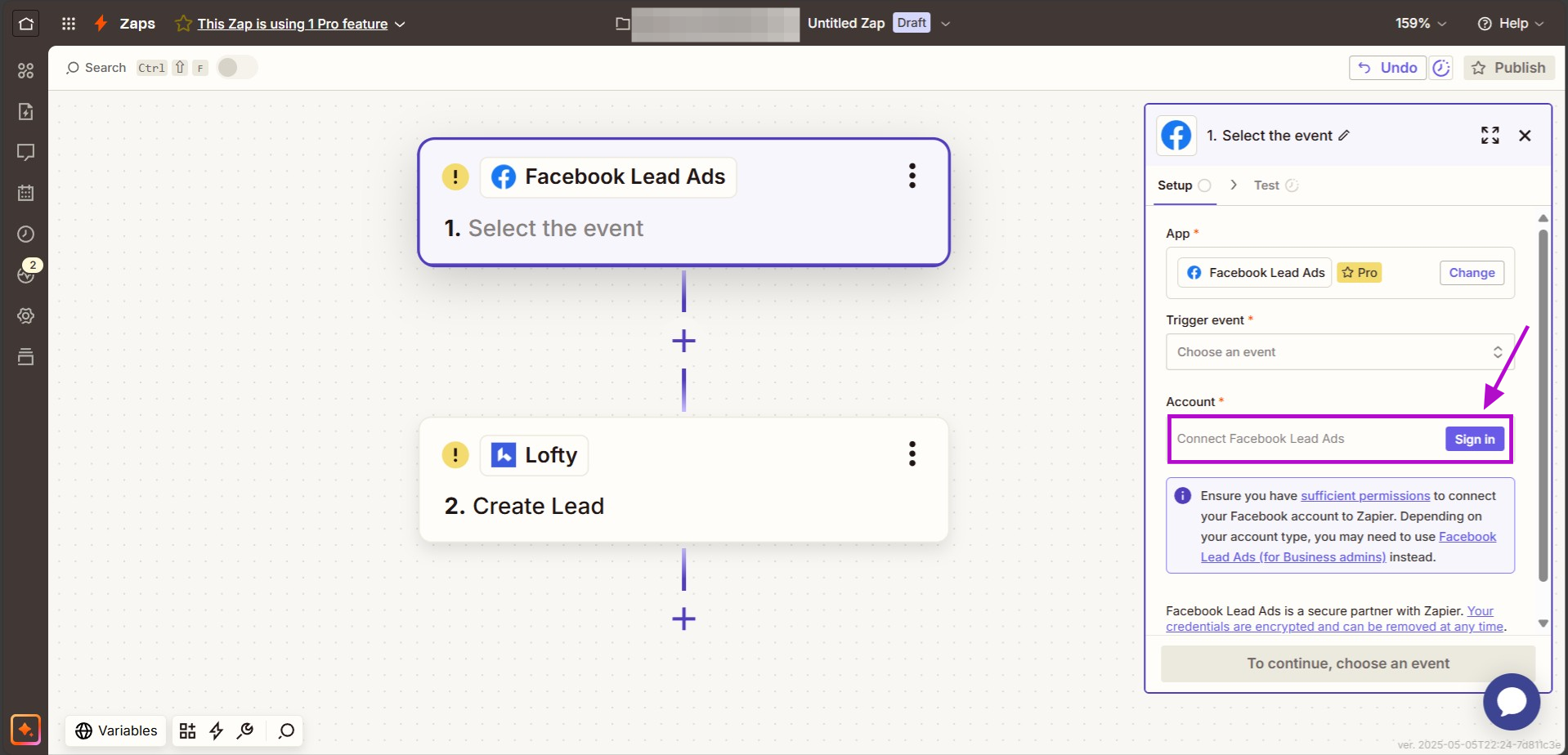Open the zoom level 159% dropdown

tap(1421, 24)
